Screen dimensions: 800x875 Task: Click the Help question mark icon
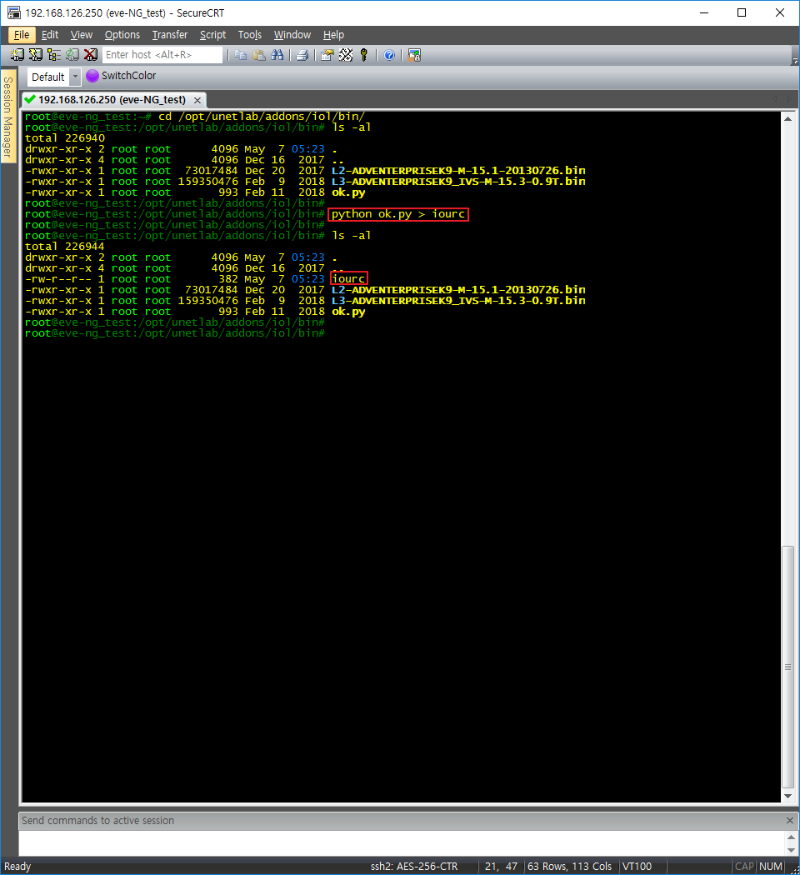pos(389,55)
